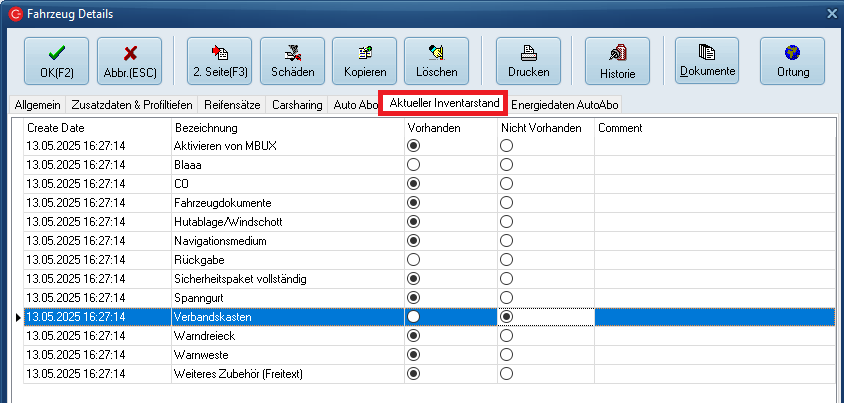Open the Historie toolbar button
This screenshot has width=844, height=403.
click(x=617, y=60)
